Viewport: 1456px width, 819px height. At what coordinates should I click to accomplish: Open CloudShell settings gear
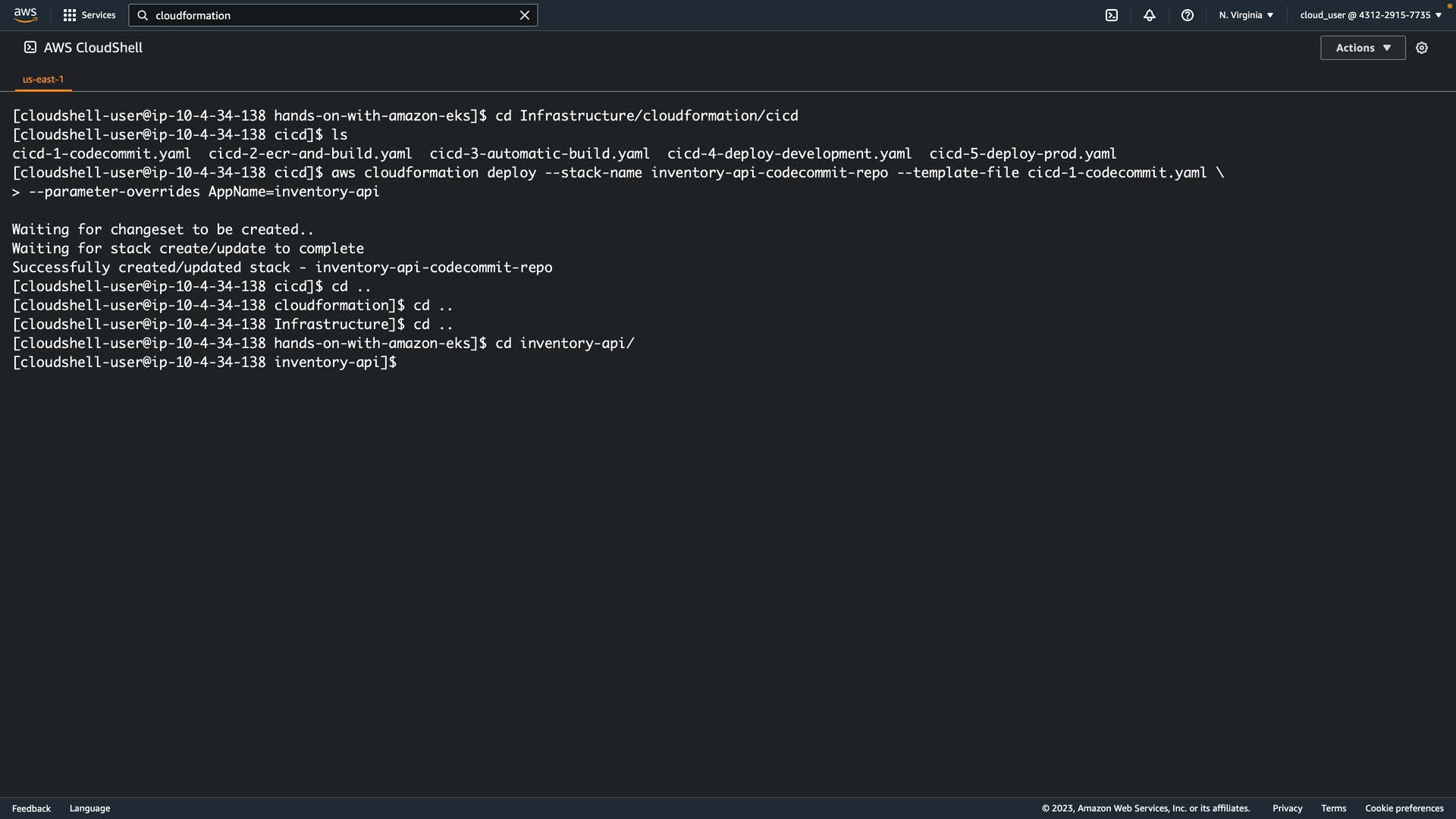(x=1422, y=48)
